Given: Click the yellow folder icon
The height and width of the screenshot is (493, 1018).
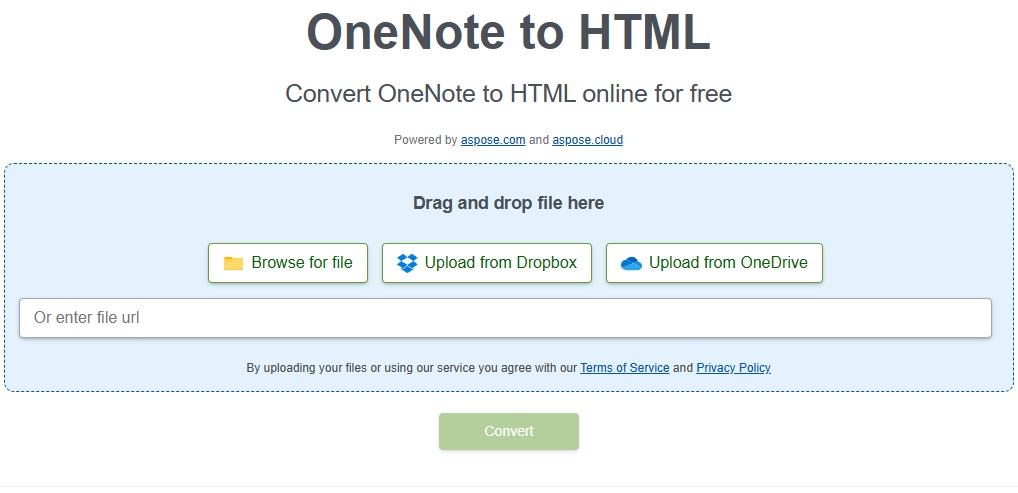Looking at the screenshot, I should click(233, 263).
